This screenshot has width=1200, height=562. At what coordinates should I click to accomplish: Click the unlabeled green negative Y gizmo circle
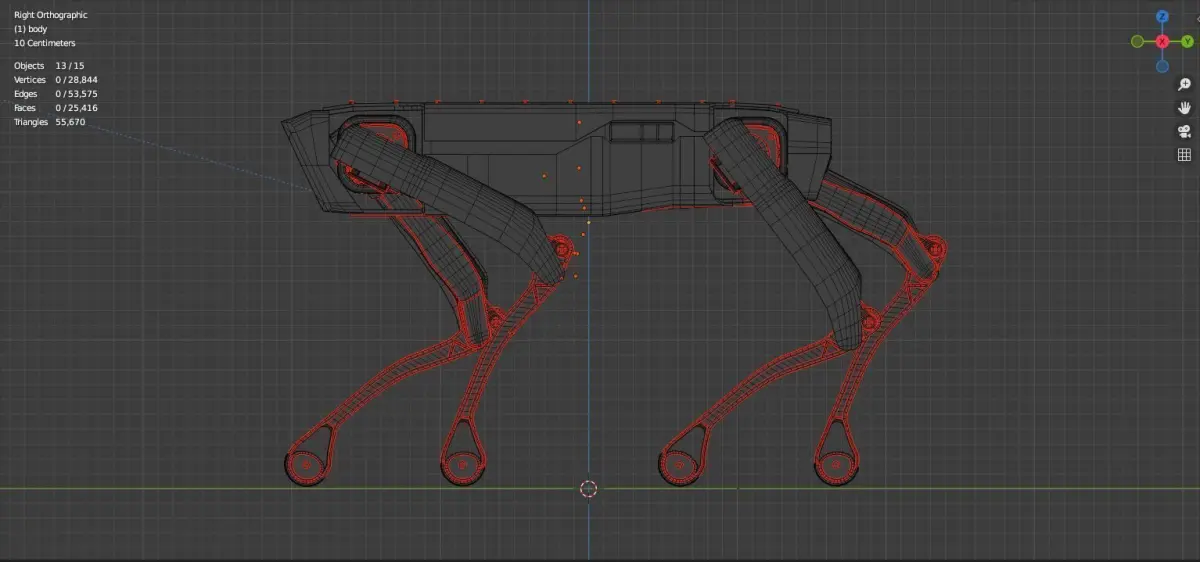tap(1137, 42)
